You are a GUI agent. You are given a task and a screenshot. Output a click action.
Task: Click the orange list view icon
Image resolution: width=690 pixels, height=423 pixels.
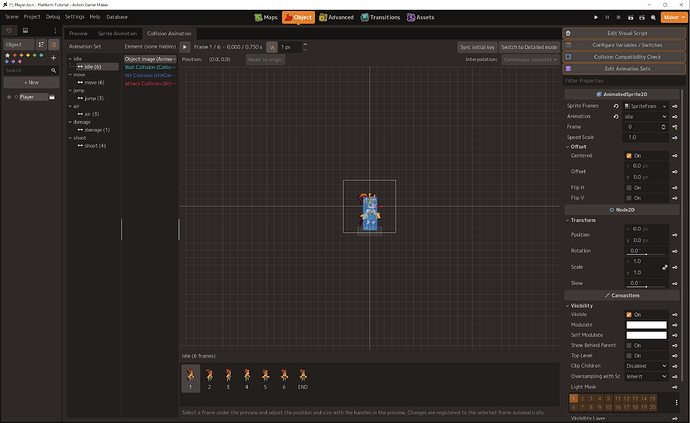coord(54,44)
